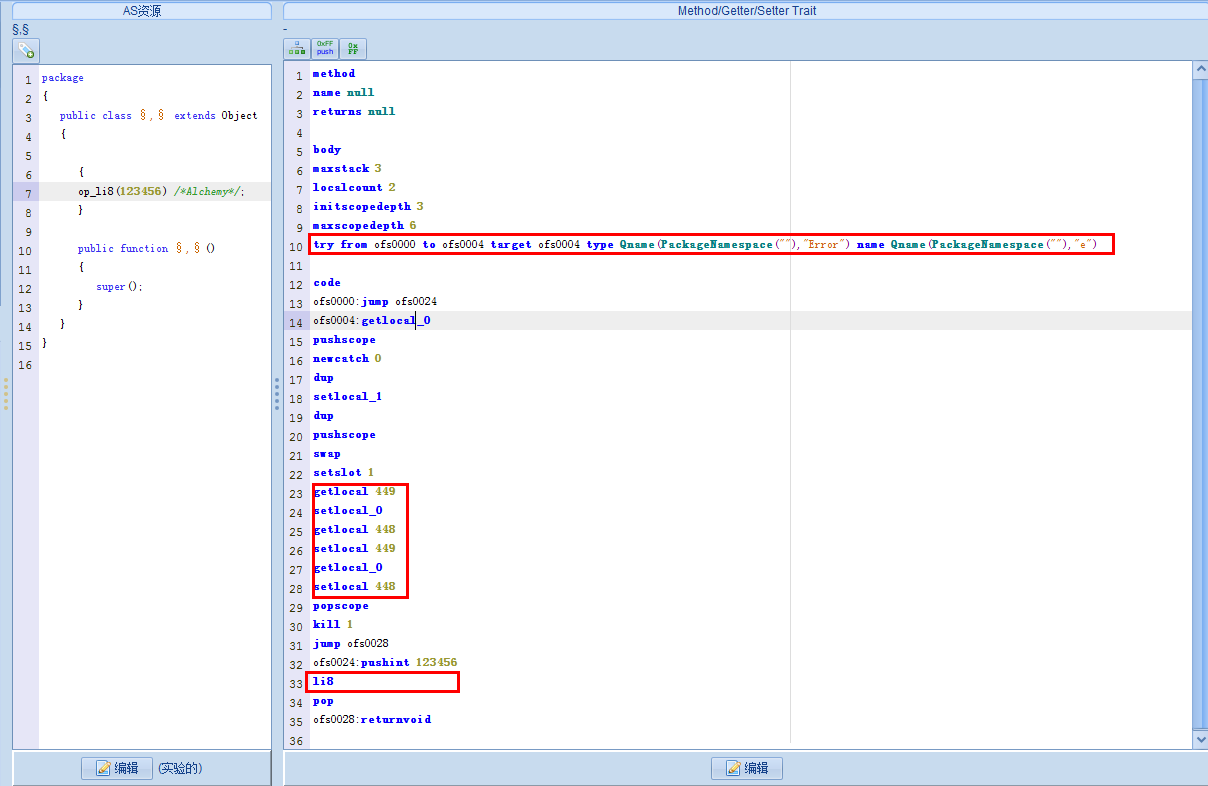The height and width of the screenshot is (786, 1208).
Task: Click the "getlocal 449" instruction
Action: 354,492
